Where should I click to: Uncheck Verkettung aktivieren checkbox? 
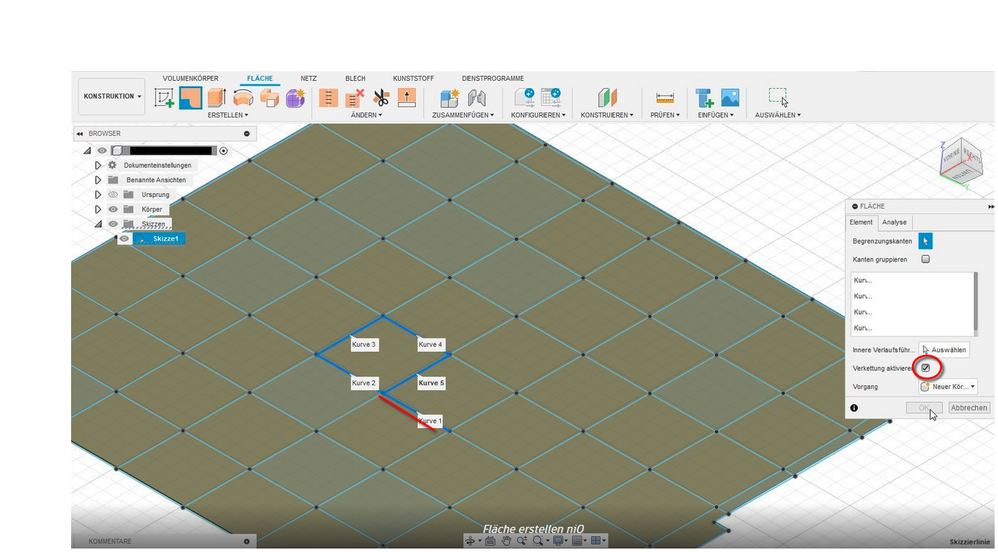(x=925, y=368)
